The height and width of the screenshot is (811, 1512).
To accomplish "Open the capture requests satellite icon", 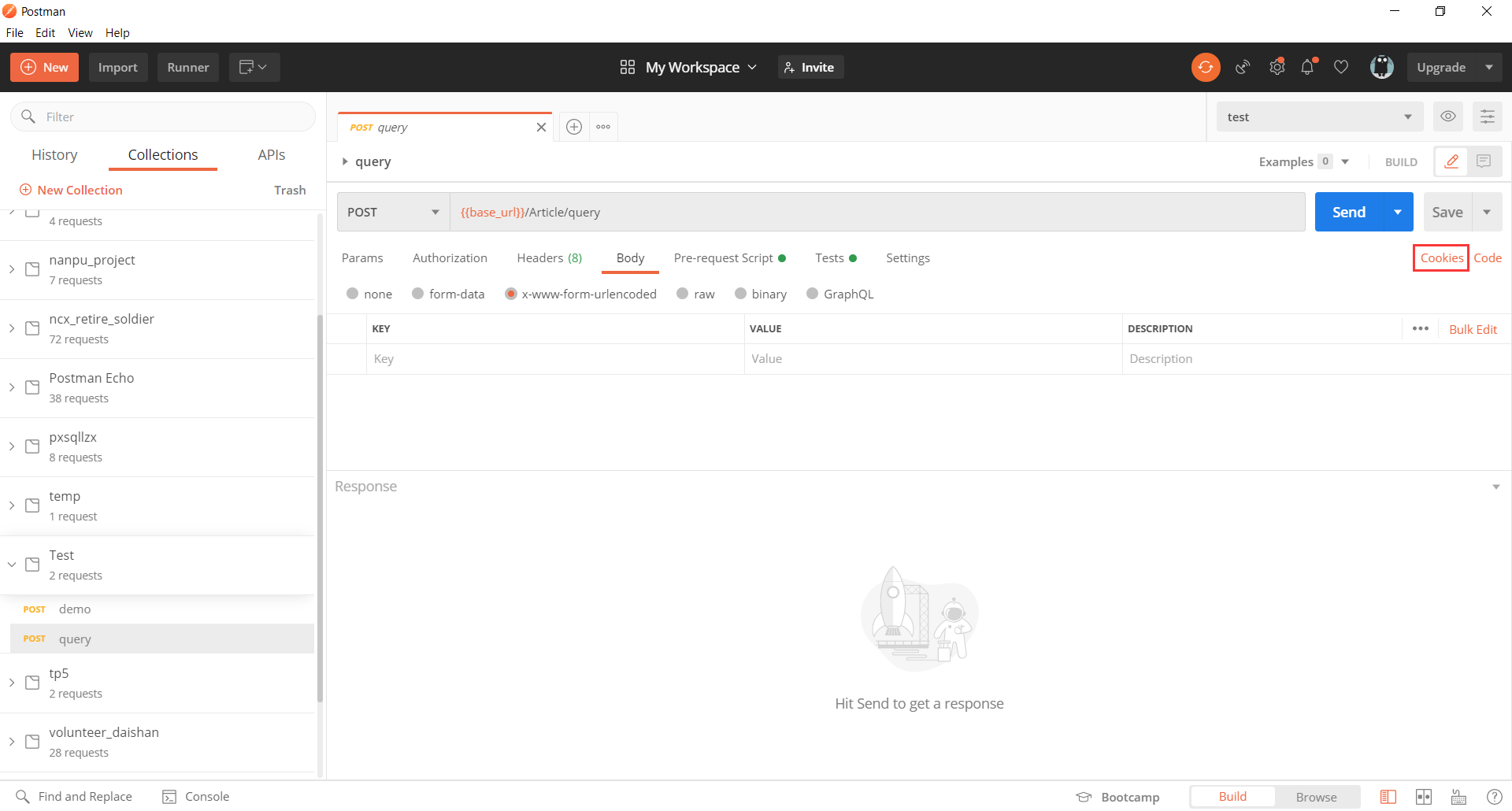I will (x=1243, y=68).
